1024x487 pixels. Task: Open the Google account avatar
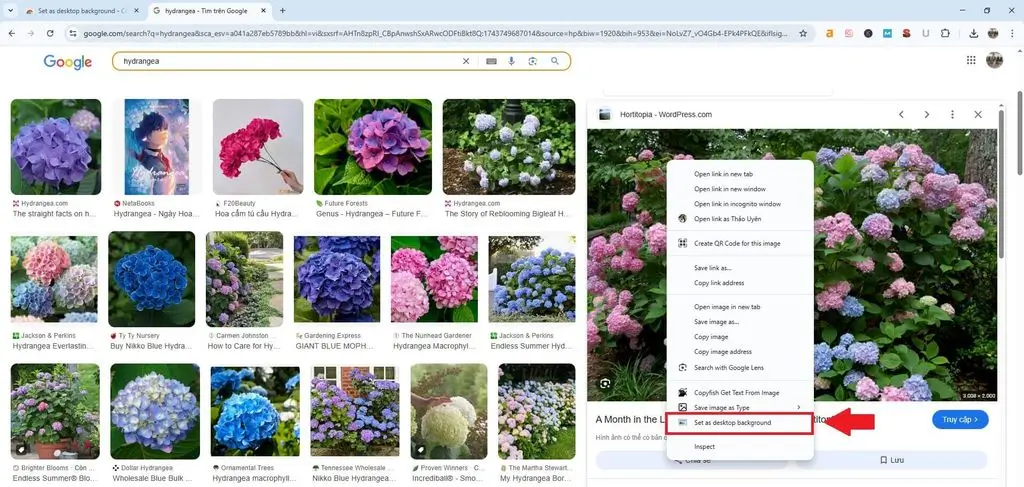[x=994, y=60]
